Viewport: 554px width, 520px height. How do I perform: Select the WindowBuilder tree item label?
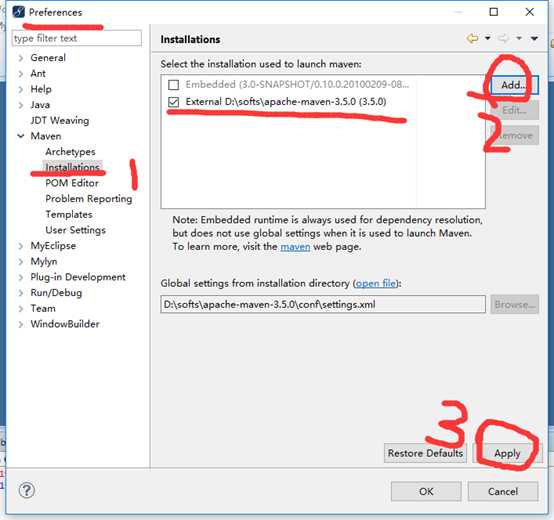65,324
